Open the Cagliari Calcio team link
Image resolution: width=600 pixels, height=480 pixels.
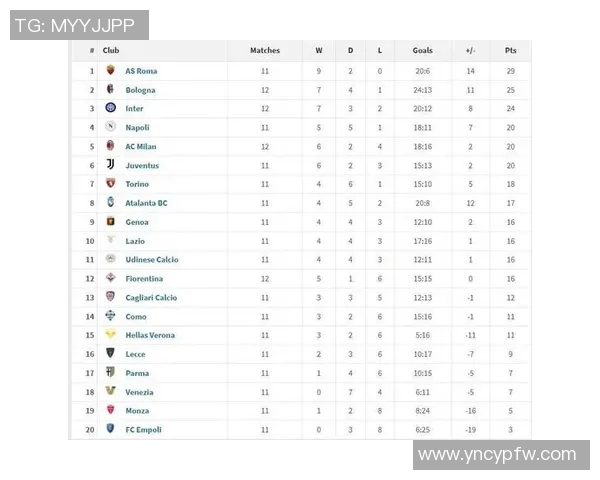pyautogui.click(x=151, y=297)
